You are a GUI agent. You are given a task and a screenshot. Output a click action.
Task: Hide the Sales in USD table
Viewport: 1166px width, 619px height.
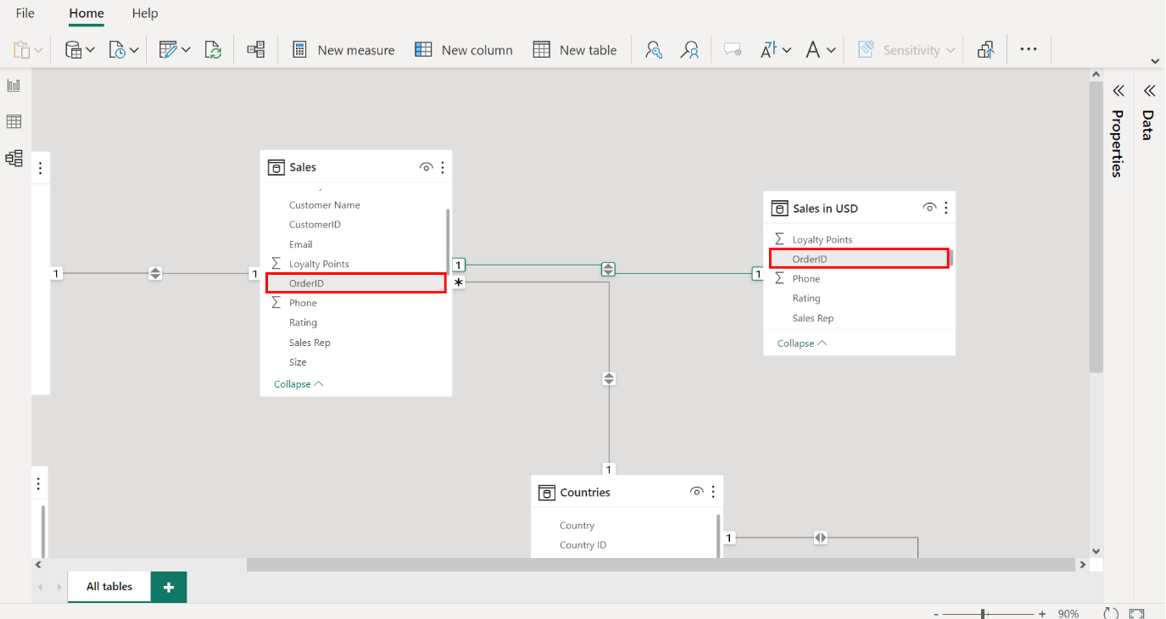(x=929, y=208)
